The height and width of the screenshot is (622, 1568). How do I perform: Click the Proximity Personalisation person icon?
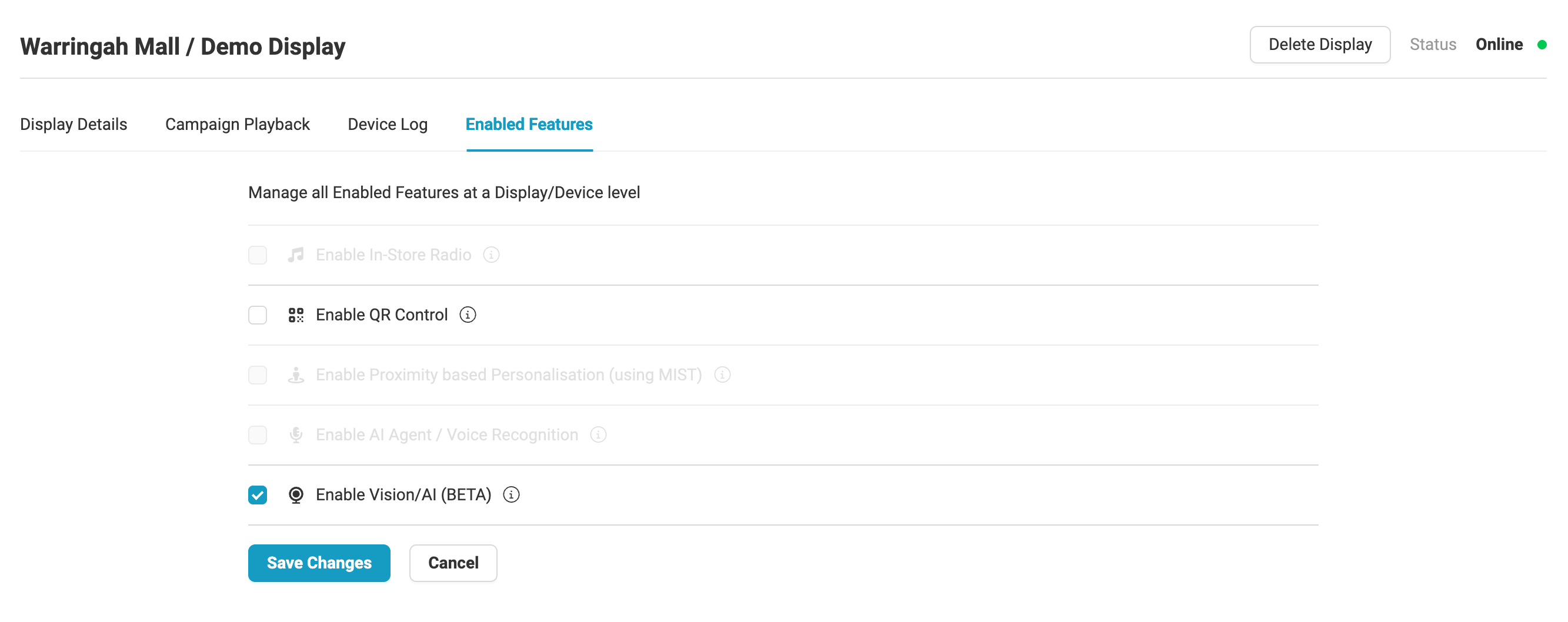[x=296, y=375]
